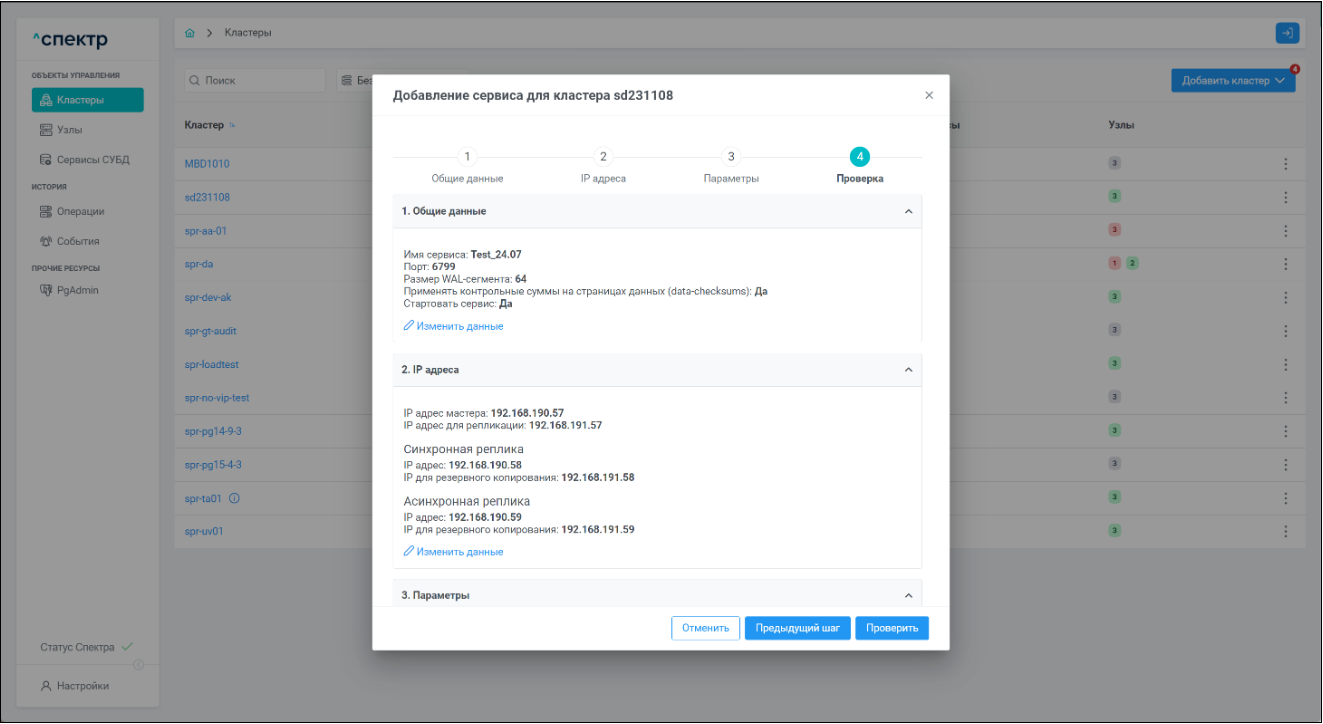Click the Поиск search field
The height and width of the screenshot is (724, 1323).
(256, 81)
